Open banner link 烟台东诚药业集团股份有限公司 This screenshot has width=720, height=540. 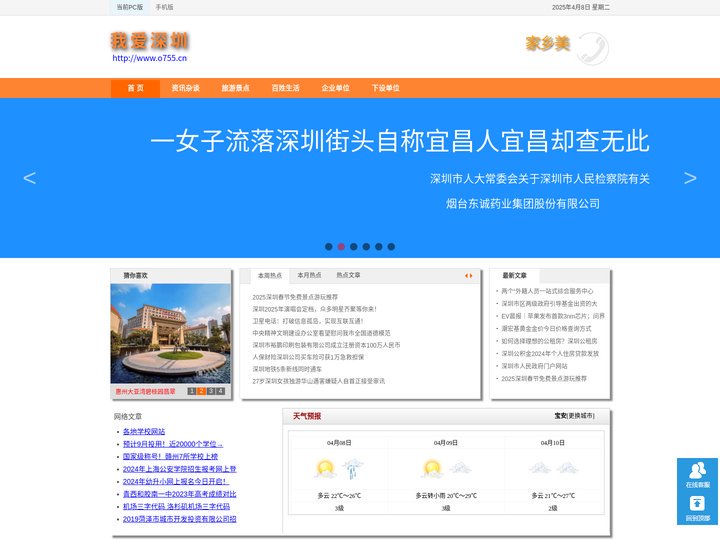click(523, 204)
